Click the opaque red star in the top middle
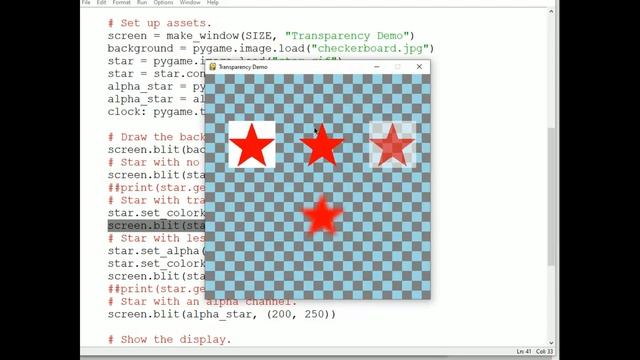This screenshot has width=640, height=360. 322,145
